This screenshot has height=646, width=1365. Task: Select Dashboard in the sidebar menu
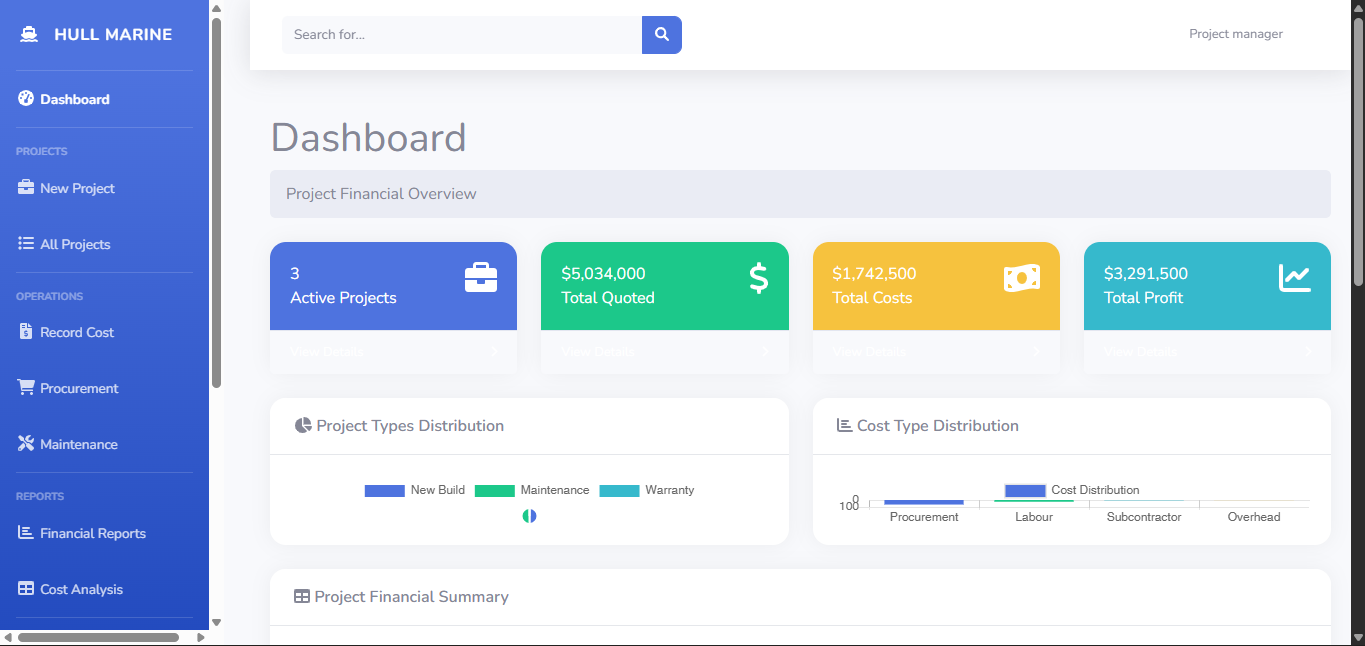tap(74, 98)
